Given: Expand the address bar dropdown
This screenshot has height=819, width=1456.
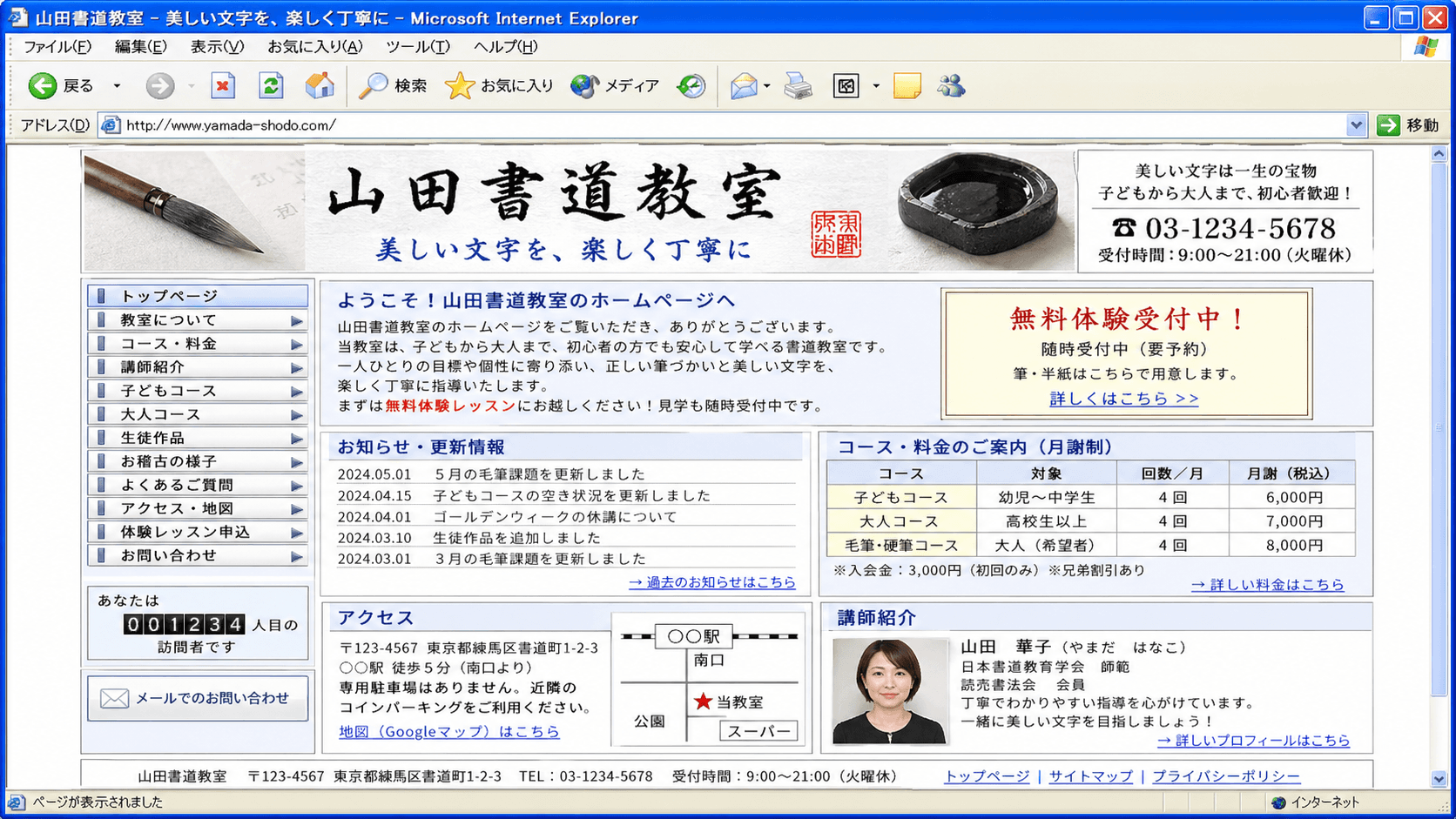Looking at the screenshot, I should pos(1355,125).
